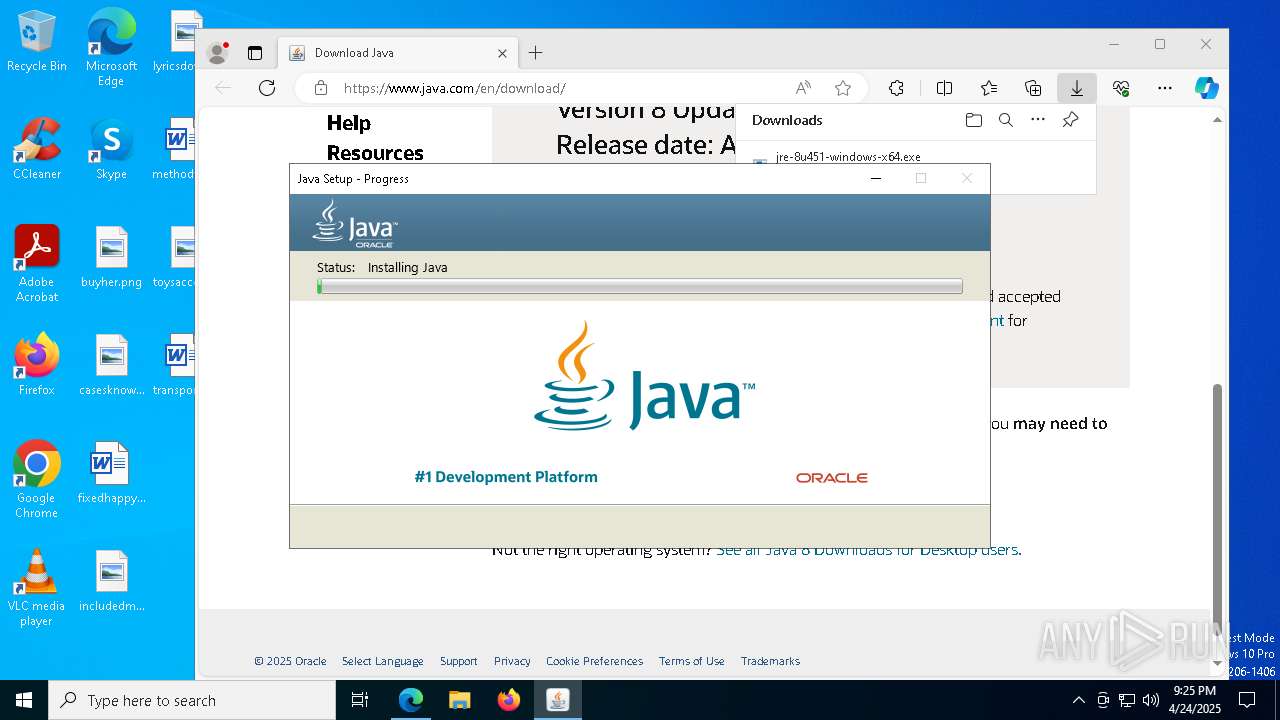Open the notification center icon

coord(1247,700)
